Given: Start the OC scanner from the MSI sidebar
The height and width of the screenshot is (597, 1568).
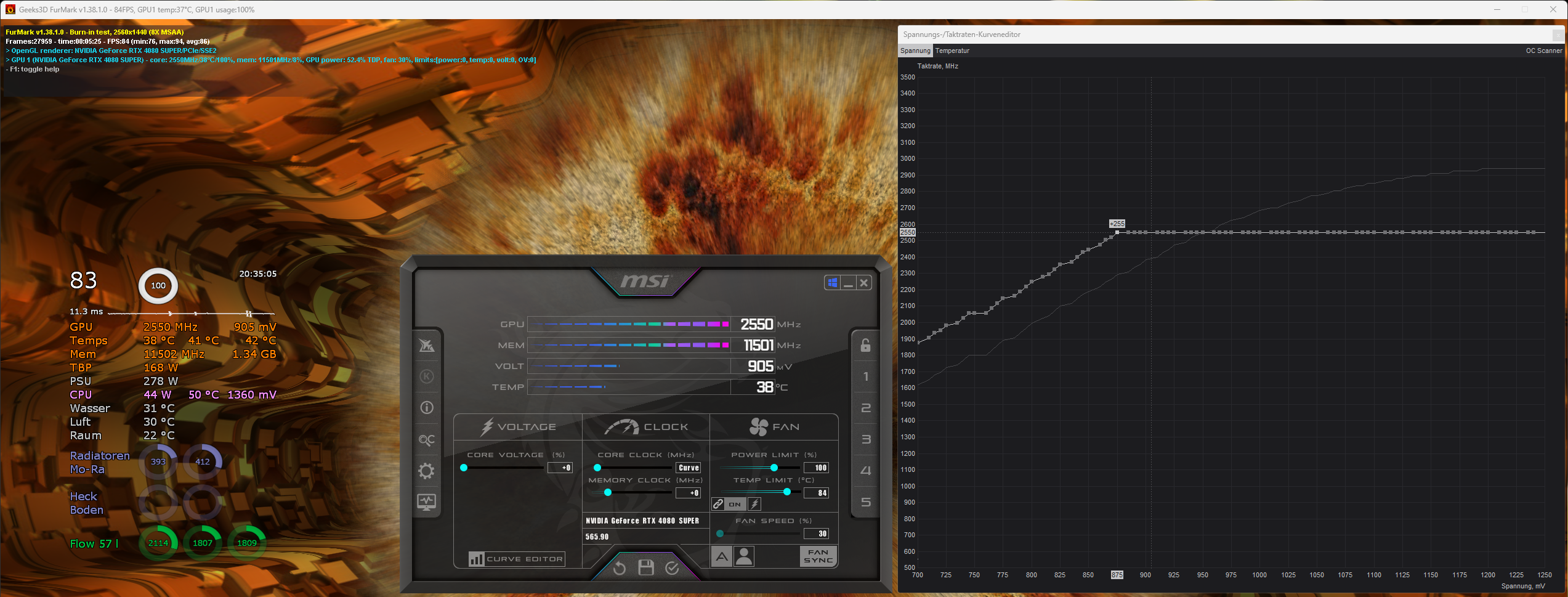Looking at the screenshot, I should click(426, 439).
